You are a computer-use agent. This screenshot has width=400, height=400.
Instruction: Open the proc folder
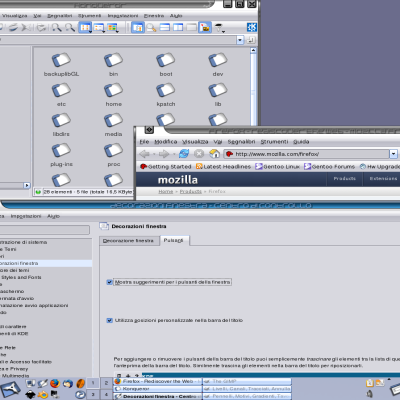113,155
